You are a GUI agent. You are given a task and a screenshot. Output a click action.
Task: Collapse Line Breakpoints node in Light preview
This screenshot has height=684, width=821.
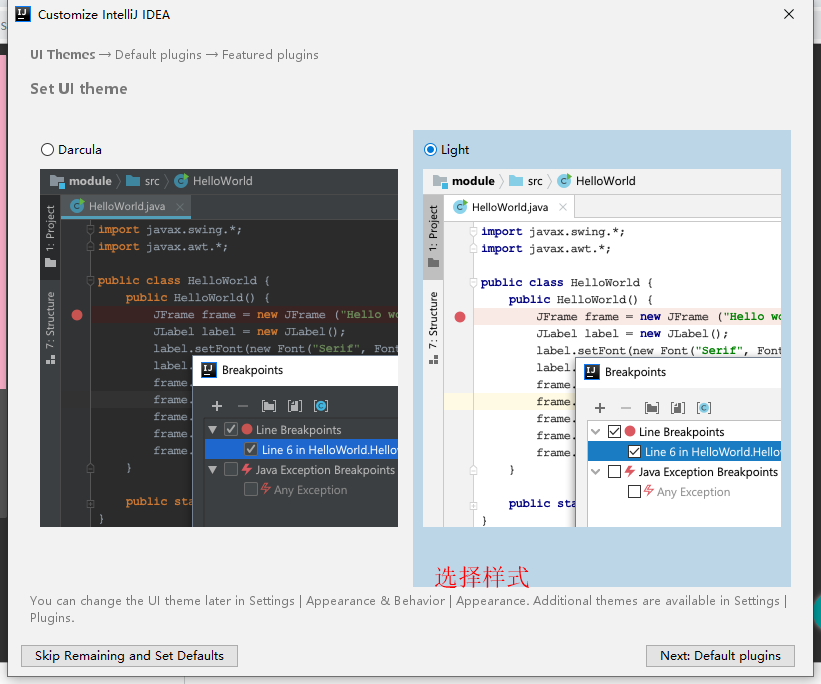point(595,432)
